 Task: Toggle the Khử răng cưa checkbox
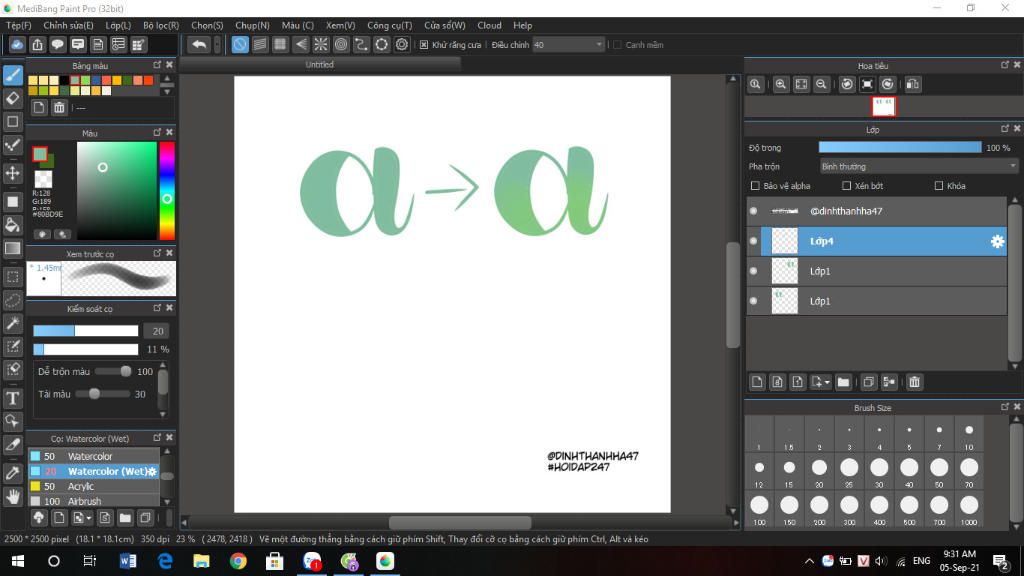[424, 45]
